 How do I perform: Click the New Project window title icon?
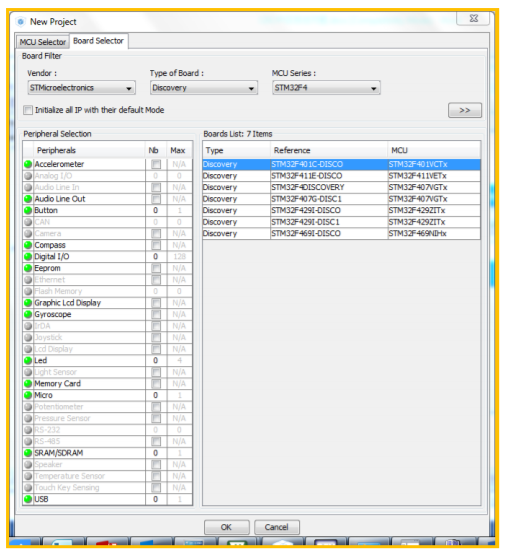[21, 22]
